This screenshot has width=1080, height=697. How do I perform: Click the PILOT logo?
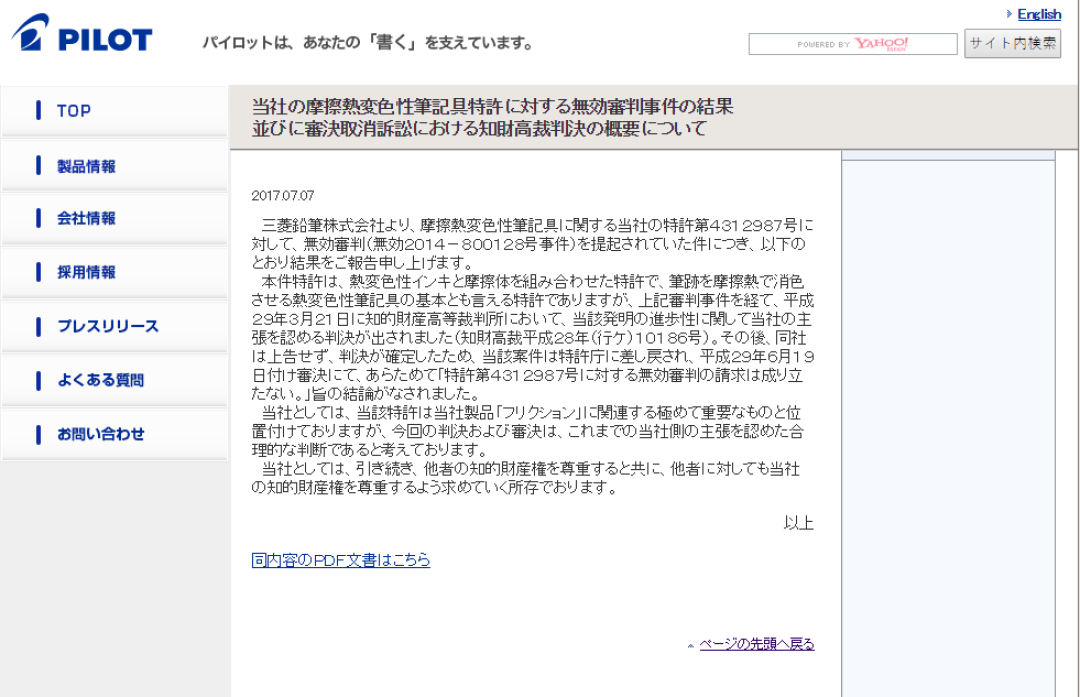click(x=82, y=34)
